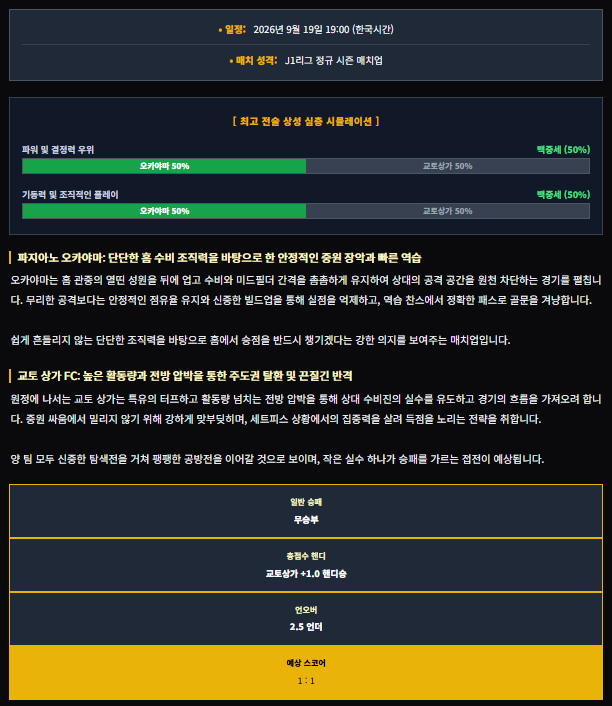This screenshot has height=706, width=612.
Task: Select the 오카야마 50% mobility bar segment
Action: point(164,211)
